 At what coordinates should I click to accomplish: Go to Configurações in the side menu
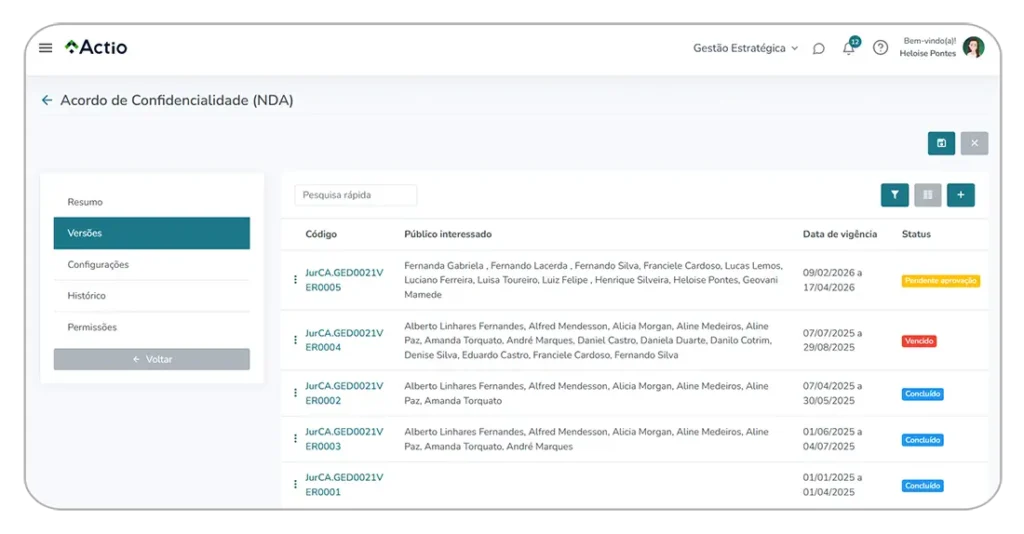tap(98, 265)
